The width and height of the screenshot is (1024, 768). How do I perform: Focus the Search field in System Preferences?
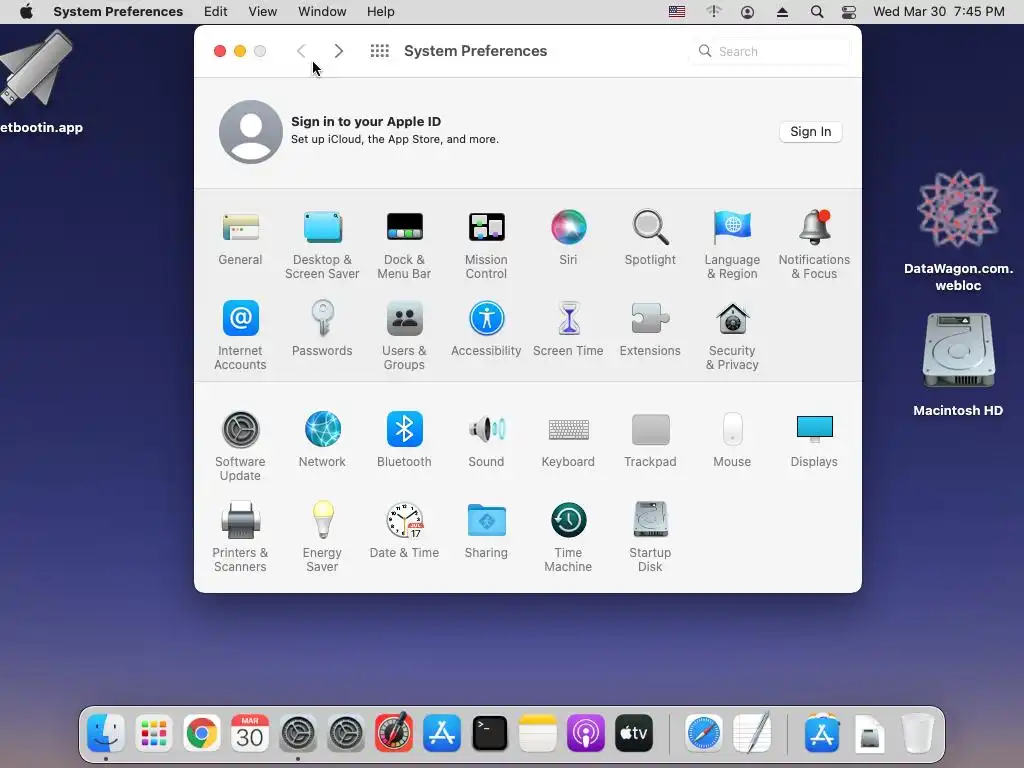tap(770, 51)
